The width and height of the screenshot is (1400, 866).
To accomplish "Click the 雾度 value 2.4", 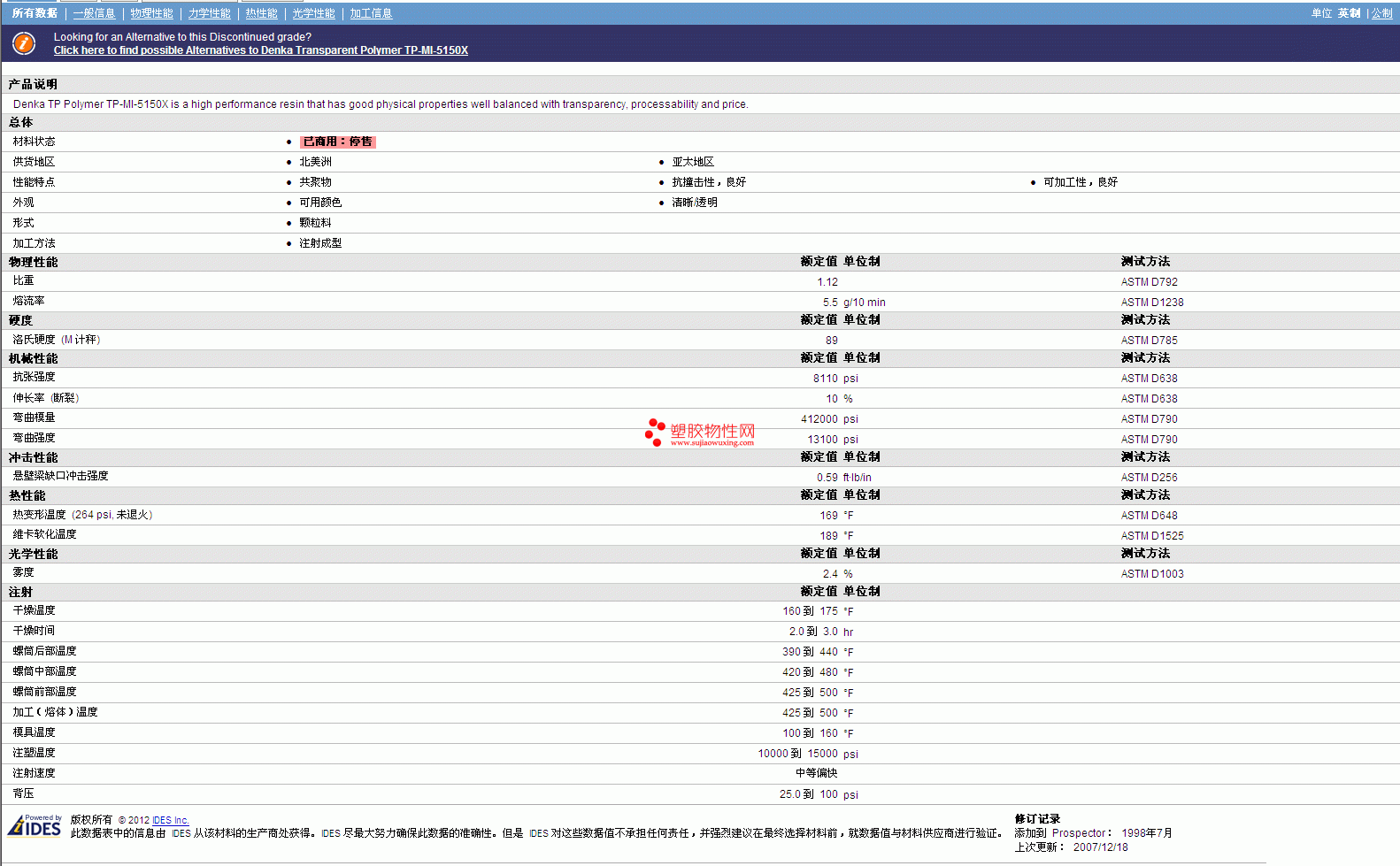I will click(830, 574).
